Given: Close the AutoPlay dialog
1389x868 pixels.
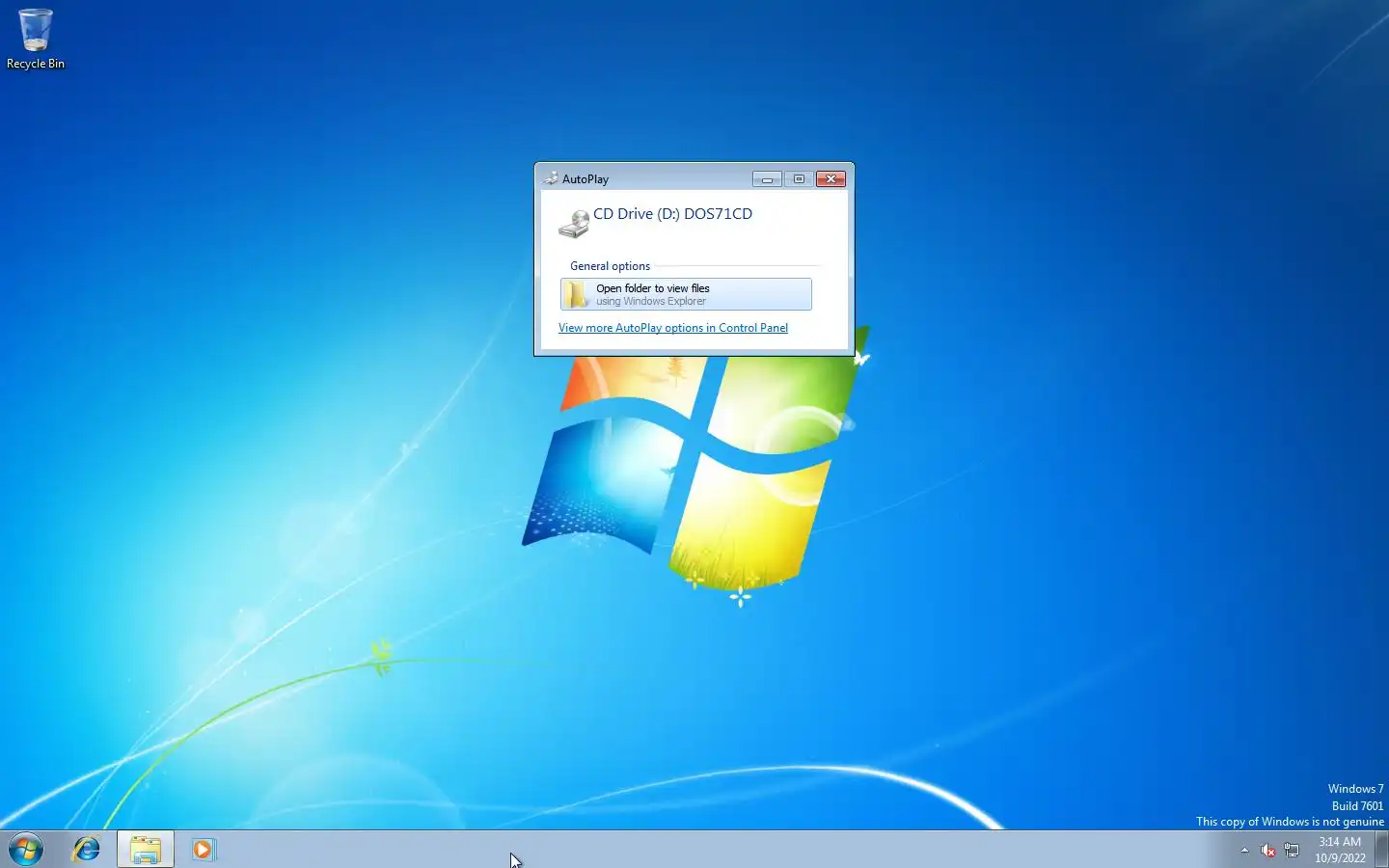Looking at the screenshot, I should (x=831, y=179).
